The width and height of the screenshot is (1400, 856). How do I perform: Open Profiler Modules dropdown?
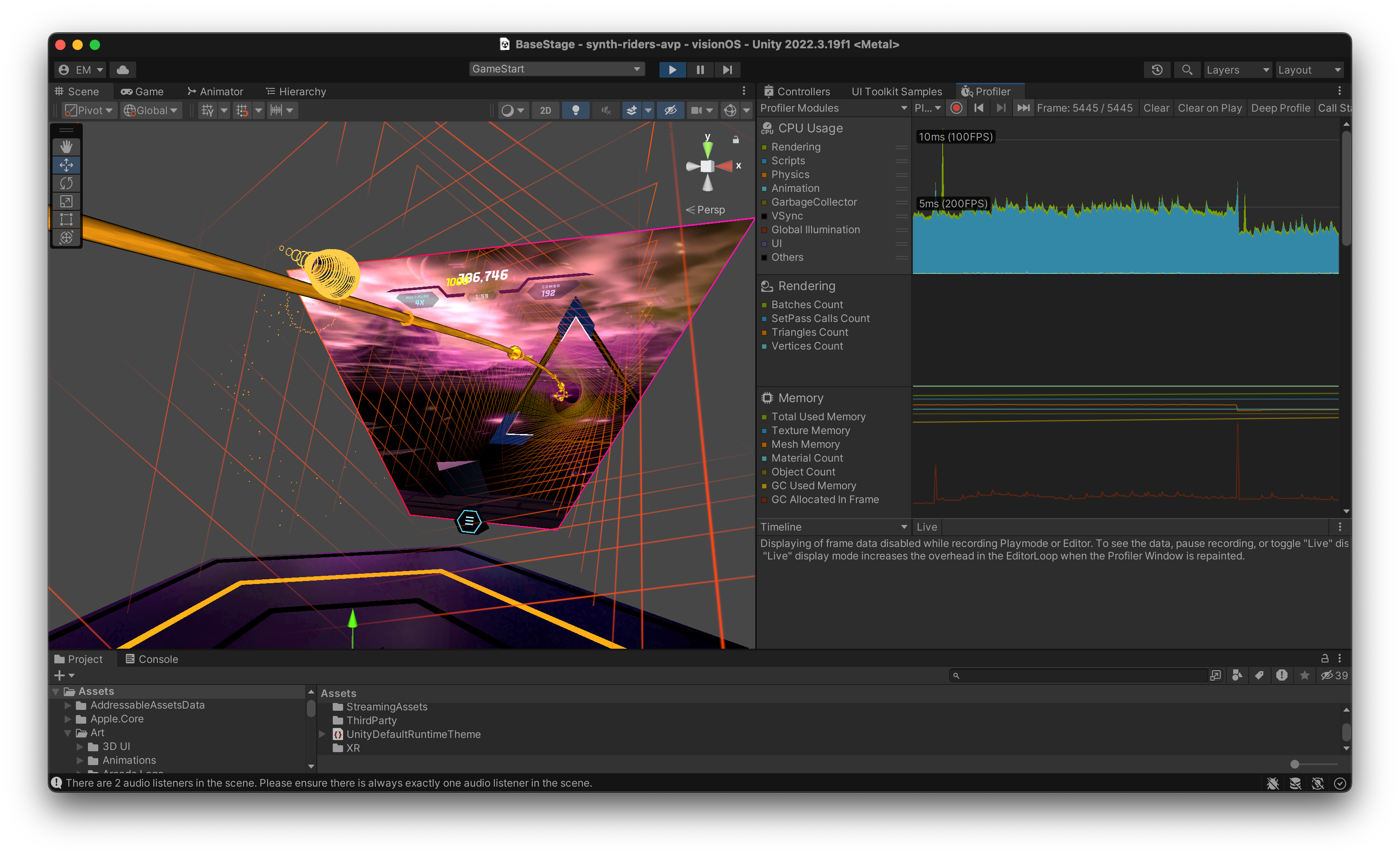pos(834,108)
